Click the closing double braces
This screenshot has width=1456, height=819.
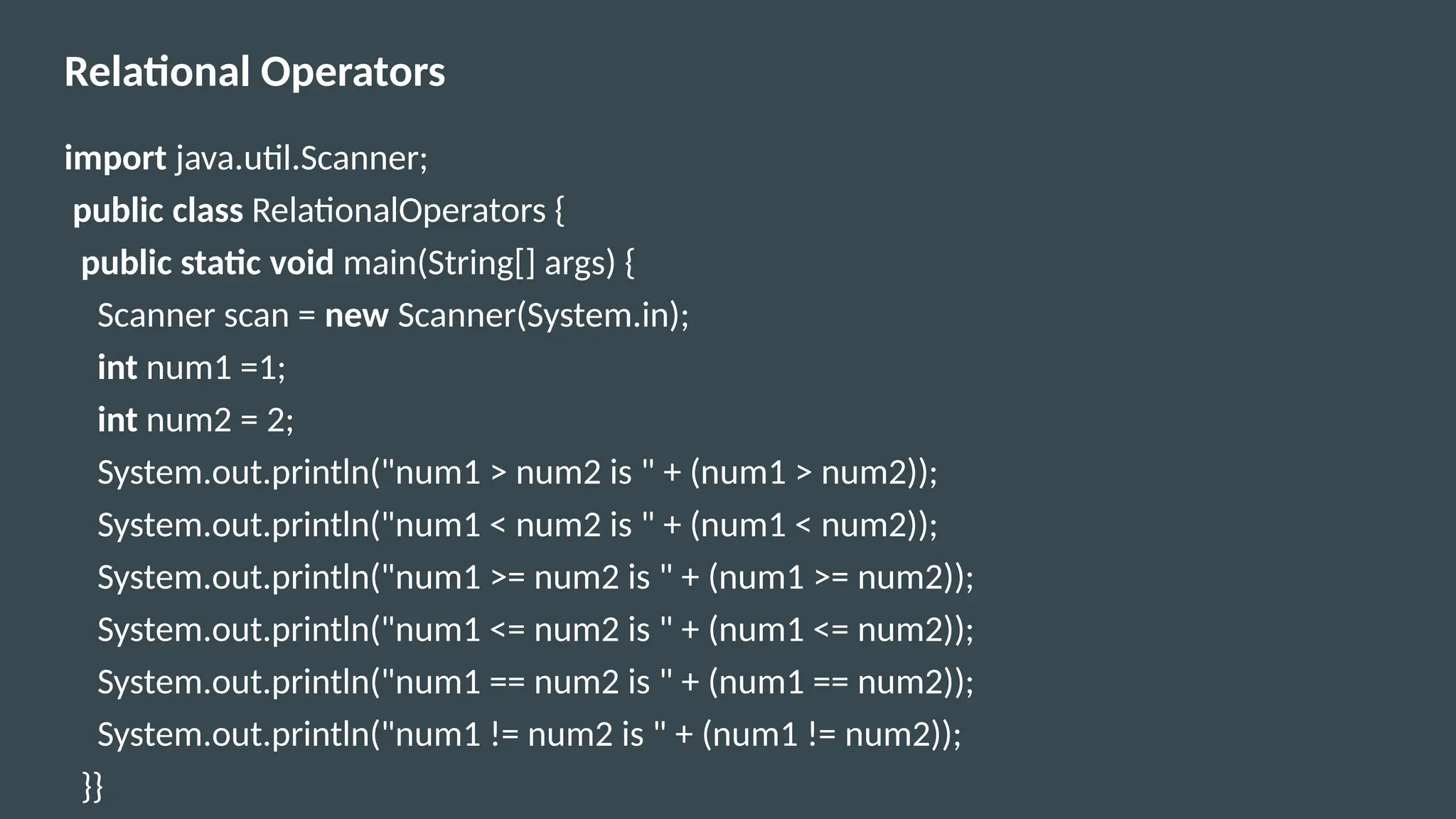(93, 786)
